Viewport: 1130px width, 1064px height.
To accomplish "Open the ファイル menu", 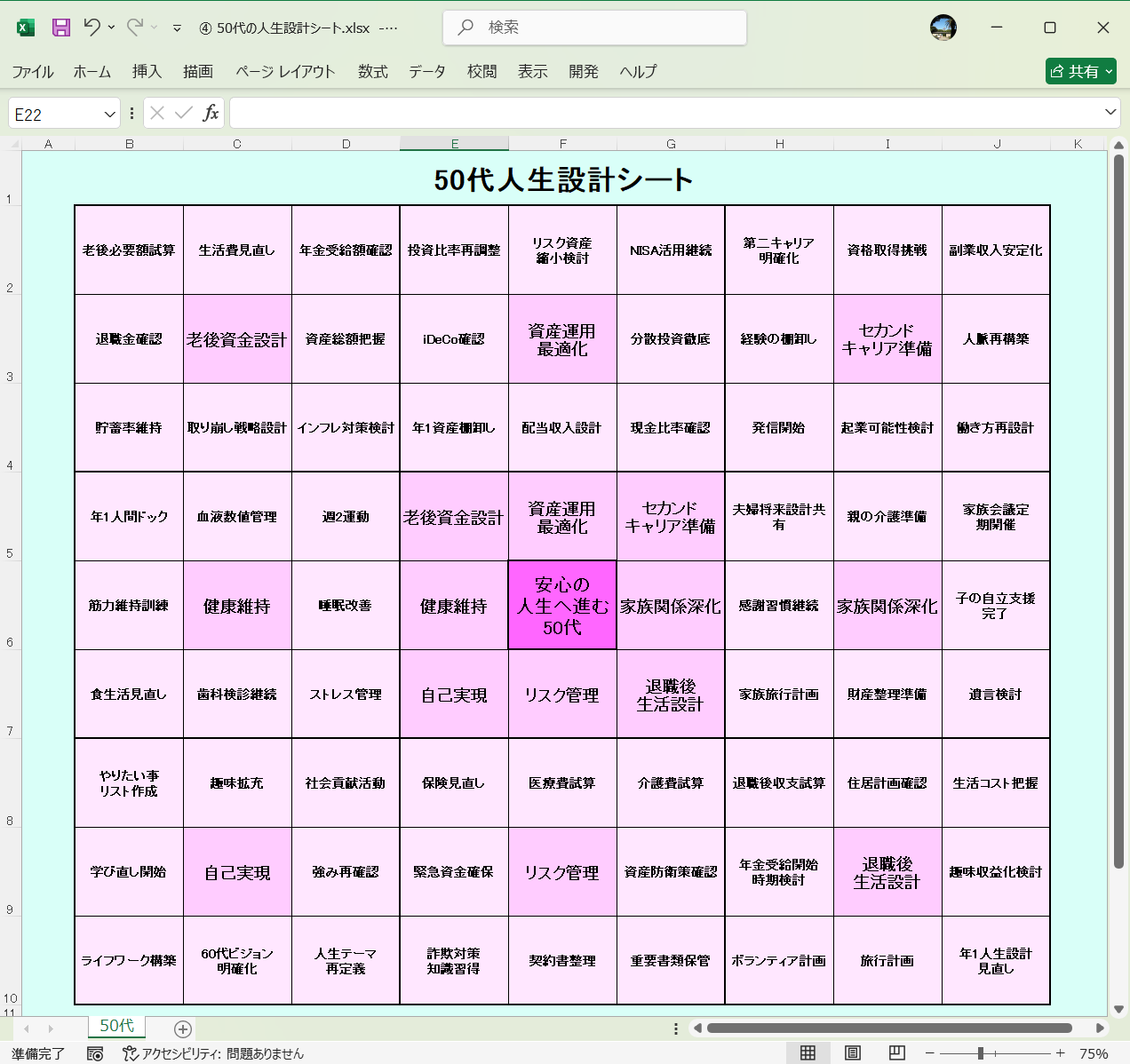I will pos(33,71).
